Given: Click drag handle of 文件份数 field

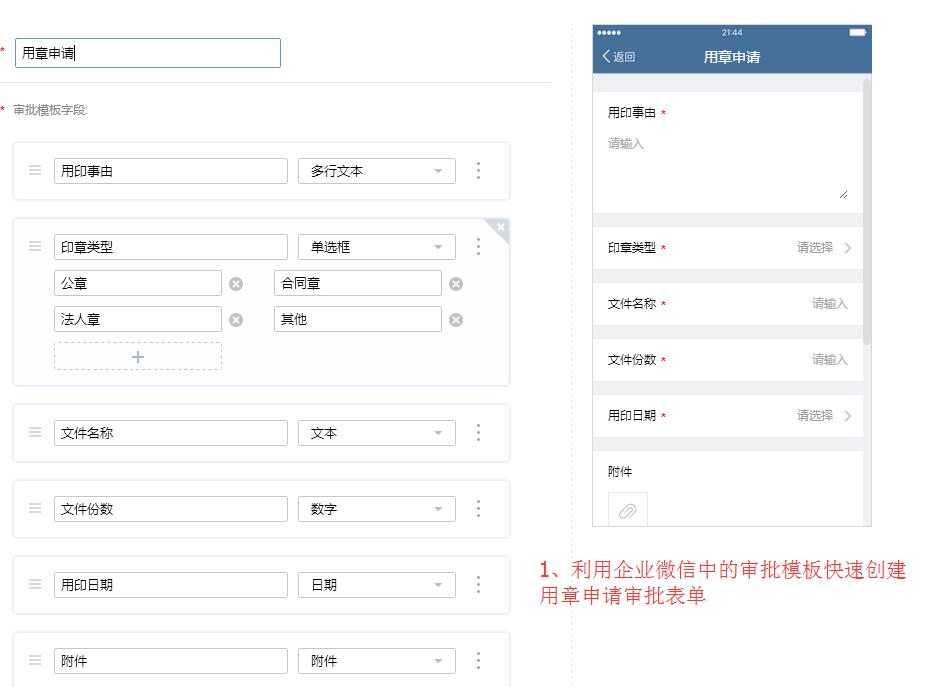Looking at the screenshot, I should pos(35,508).
